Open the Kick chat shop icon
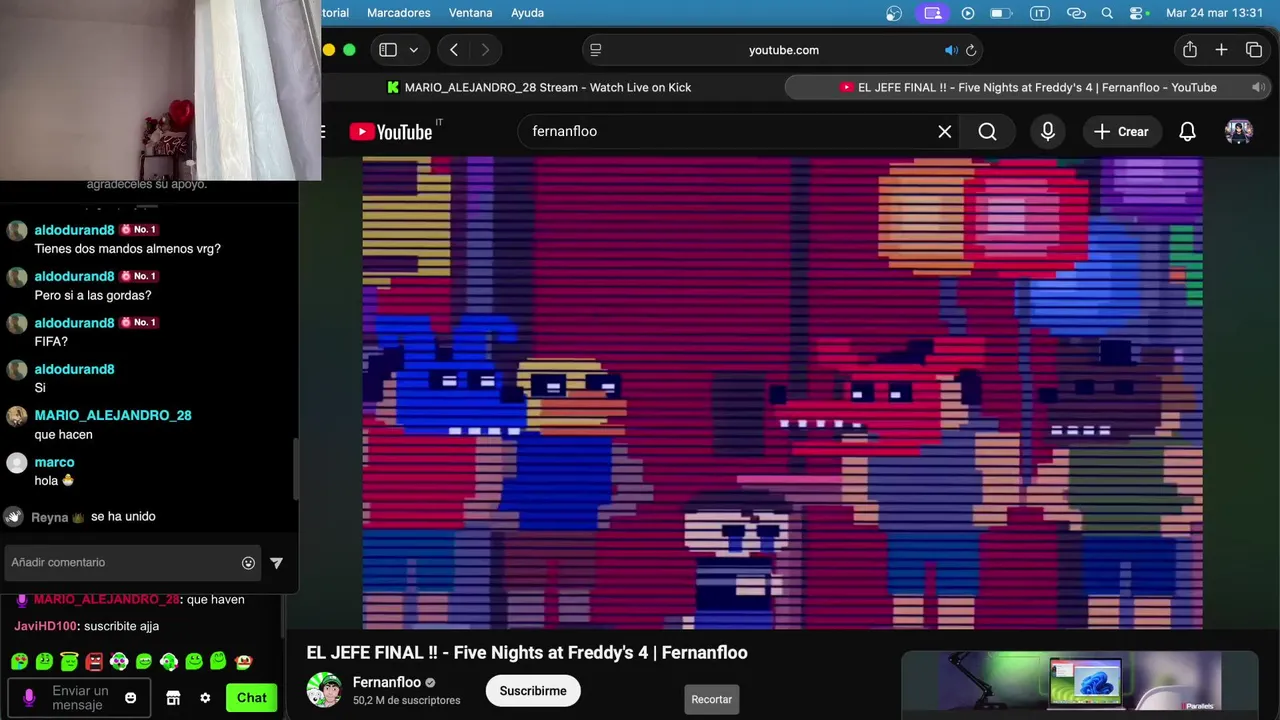Screen dimensions: 1280x720 (x=173, y=698)
